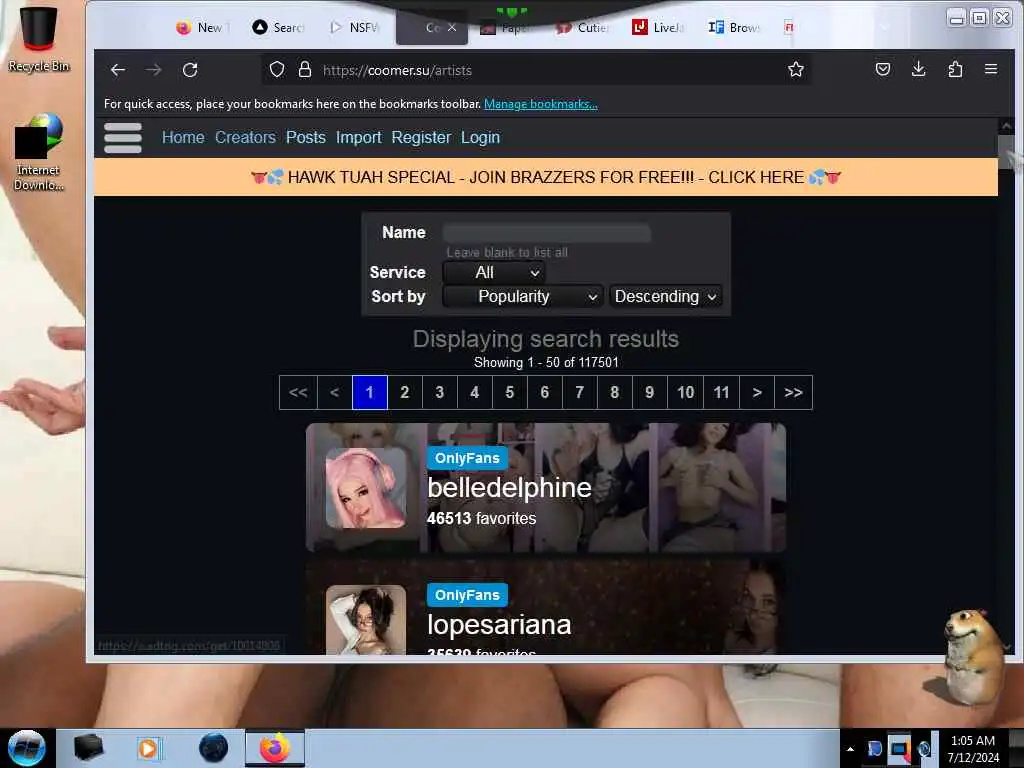Click the orange HAWK TUAH SPECIAL banner
1024x768 pixels.
coord(545,177)
